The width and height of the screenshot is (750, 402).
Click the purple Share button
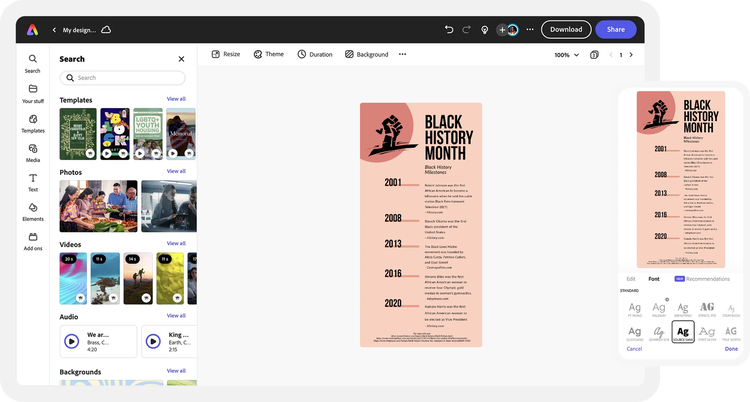tap(616, 29)
